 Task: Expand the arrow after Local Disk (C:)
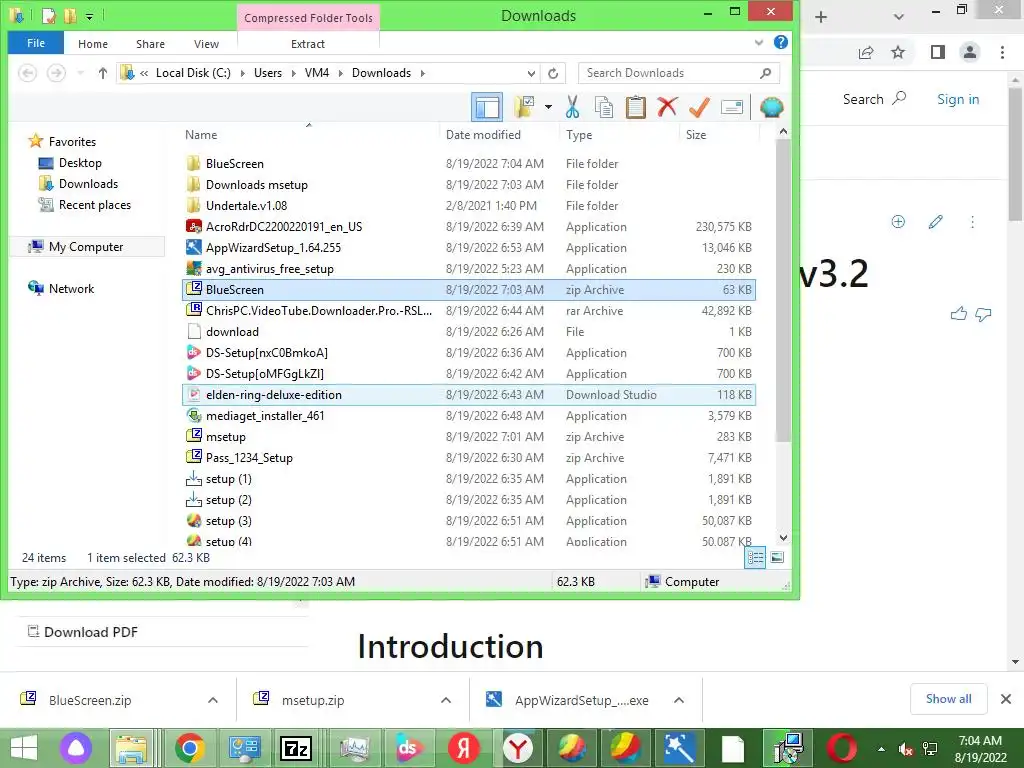click(x=242, y=73)
